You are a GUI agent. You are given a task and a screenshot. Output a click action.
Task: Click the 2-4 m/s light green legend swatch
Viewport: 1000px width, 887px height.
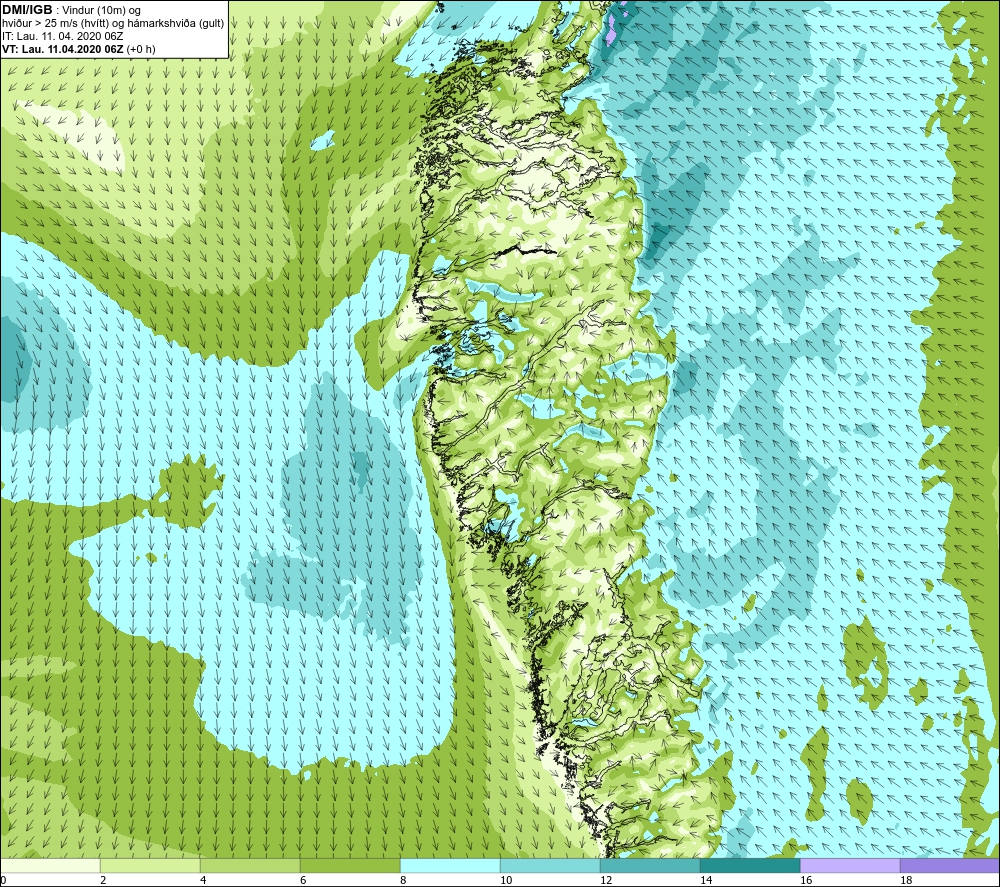[x=150, y=865]
